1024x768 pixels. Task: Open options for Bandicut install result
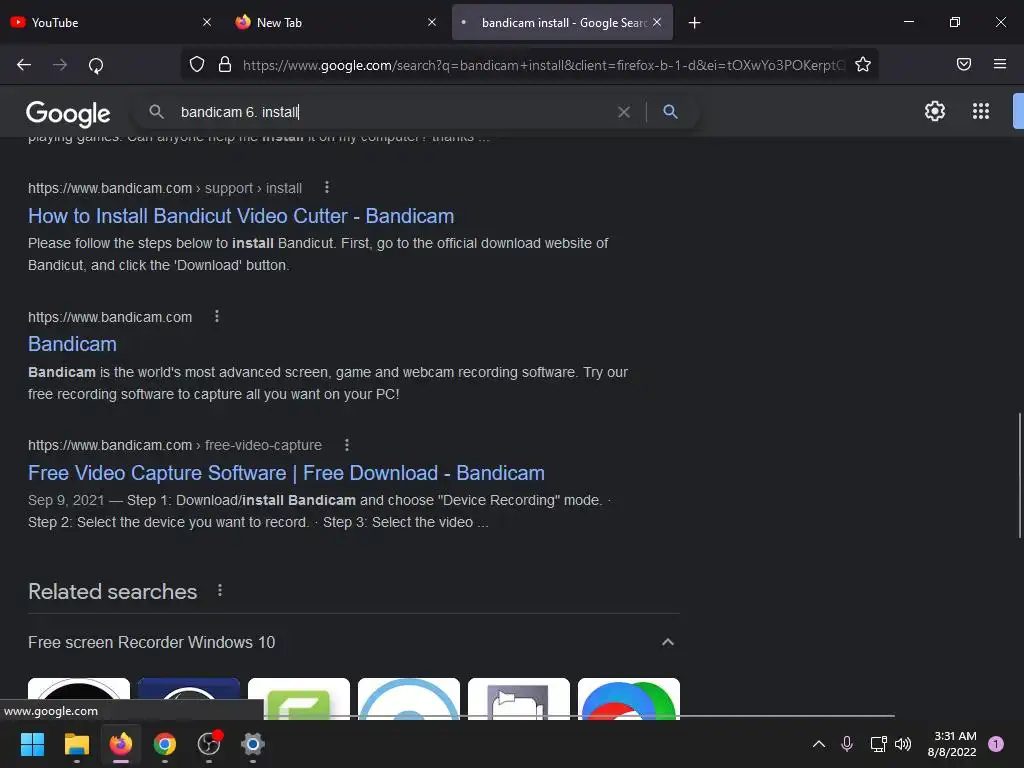click(327, 188)
